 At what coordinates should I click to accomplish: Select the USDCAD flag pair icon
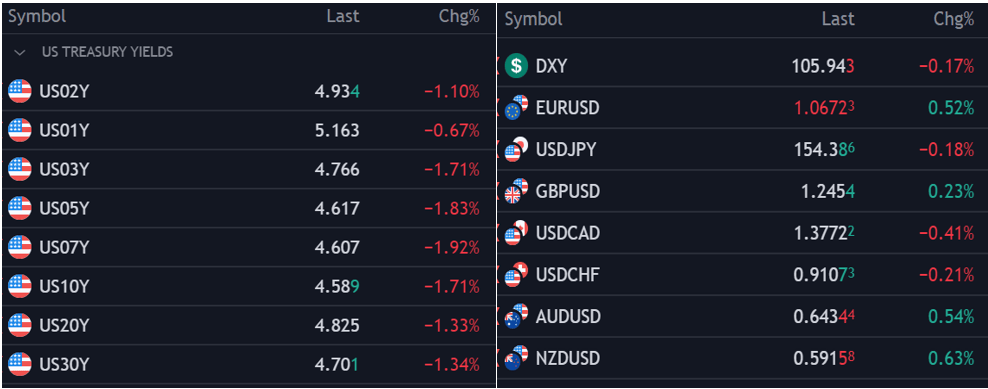[x=516, y=233]
